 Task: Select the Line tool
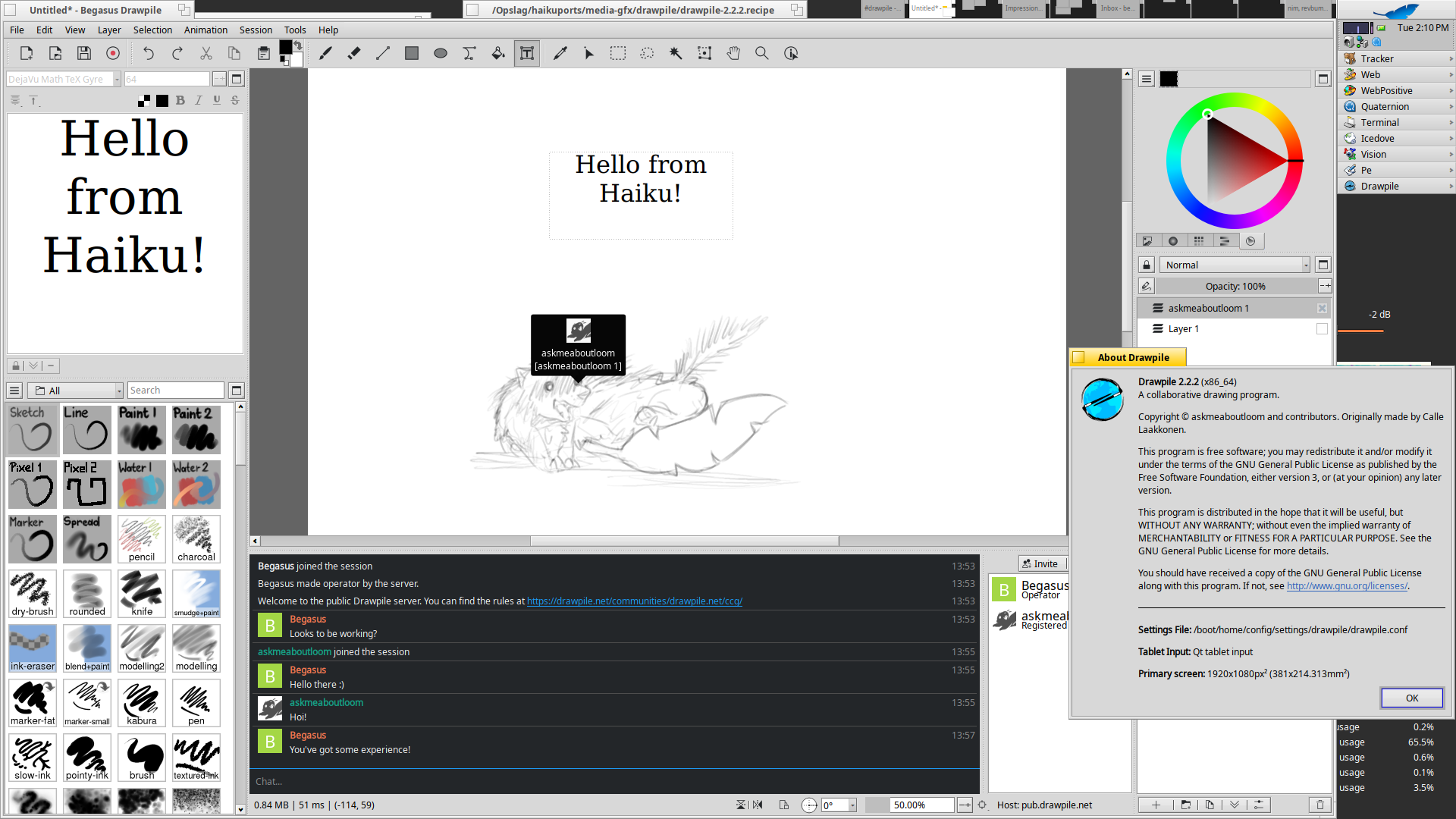(x=383, y=53)
